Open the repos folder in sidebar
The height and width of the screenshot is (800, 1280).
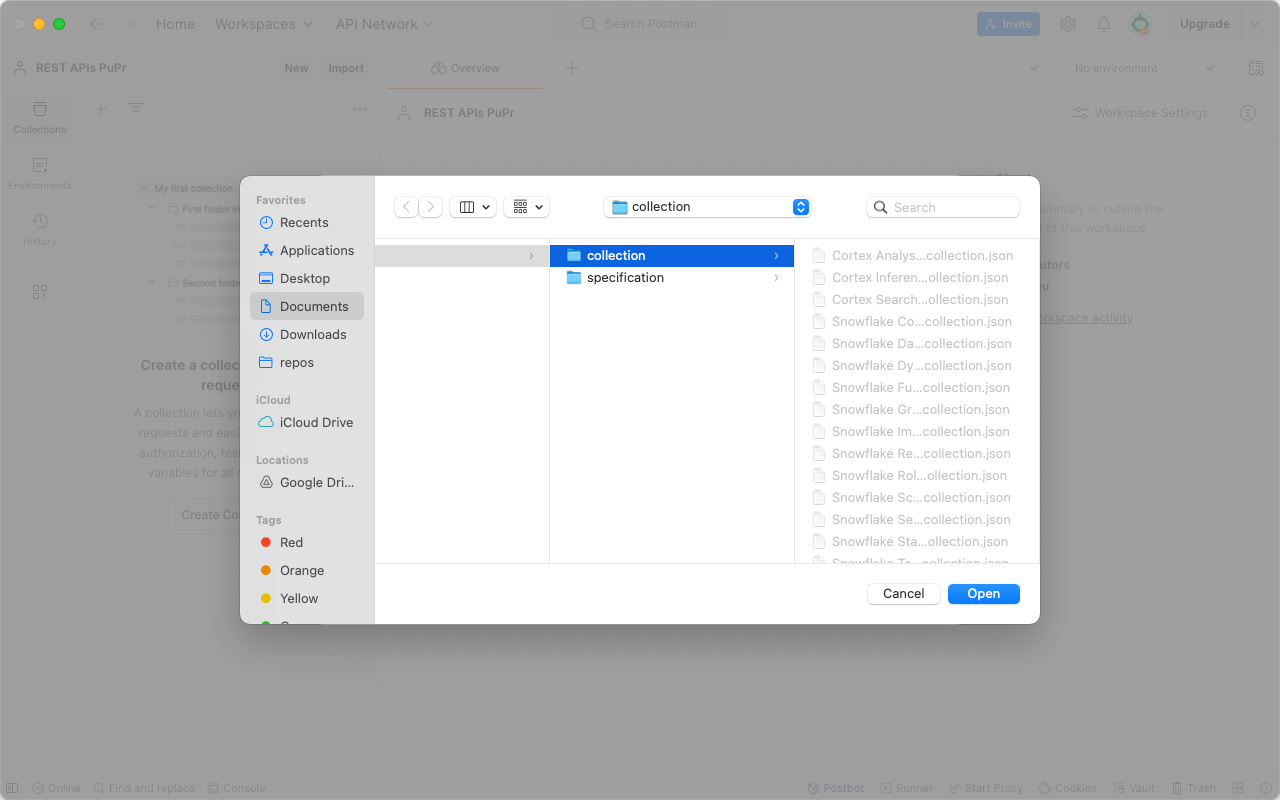pyautogui.click(x=296, y=363)
